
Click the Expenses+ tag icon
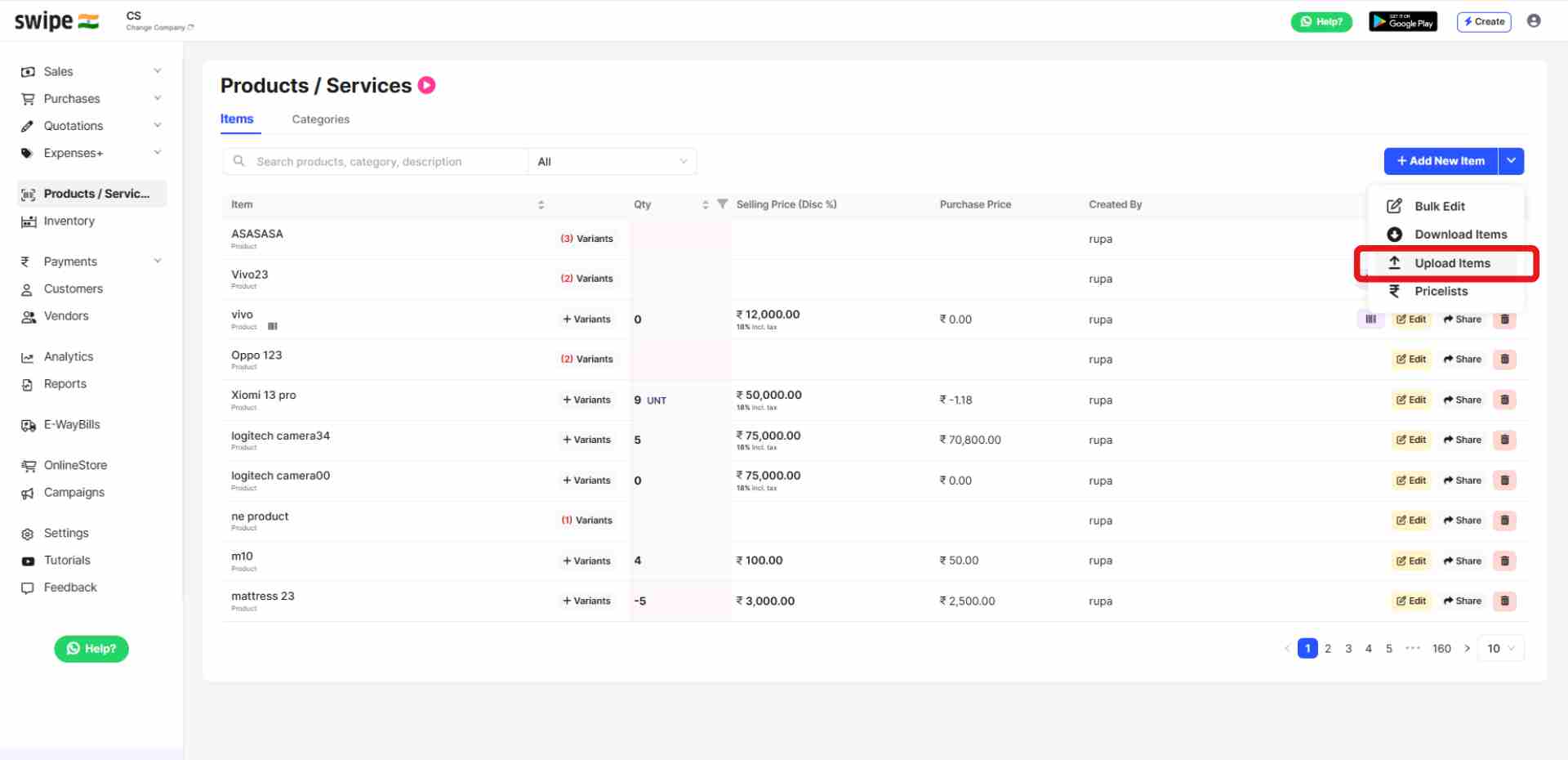[28, 153]
